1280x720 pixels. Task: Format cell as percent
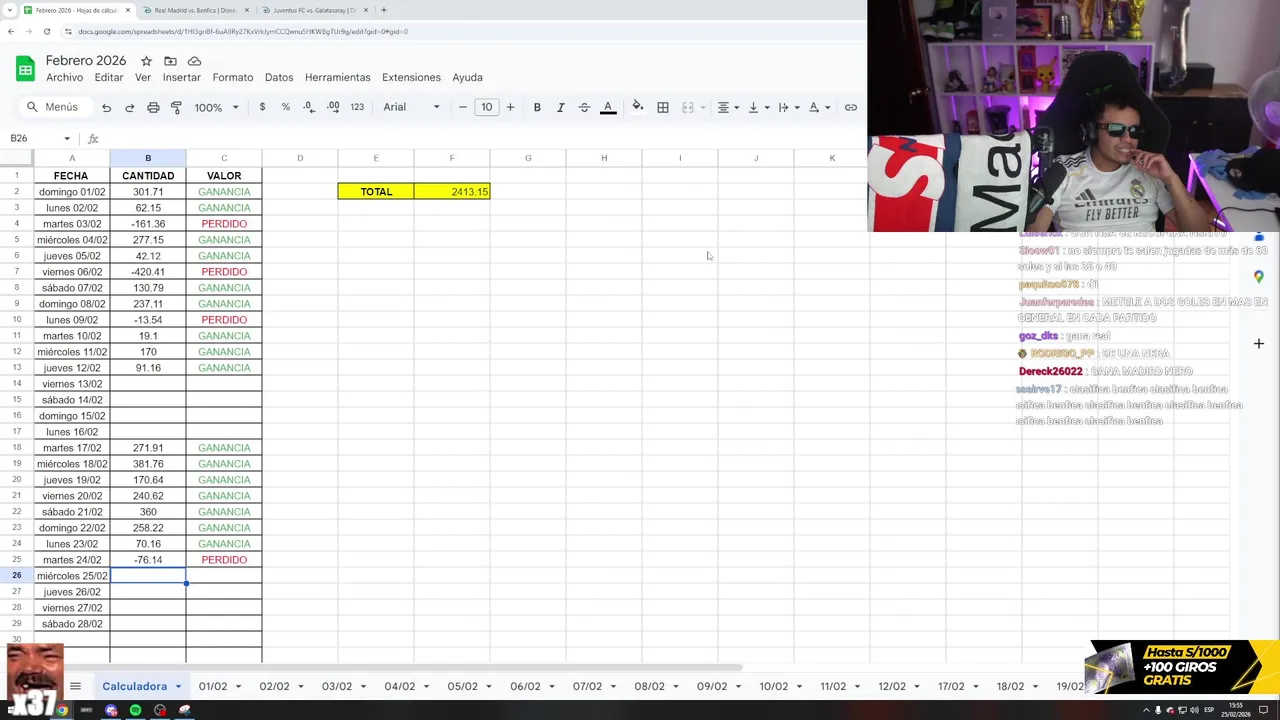[x=286, y=107]
